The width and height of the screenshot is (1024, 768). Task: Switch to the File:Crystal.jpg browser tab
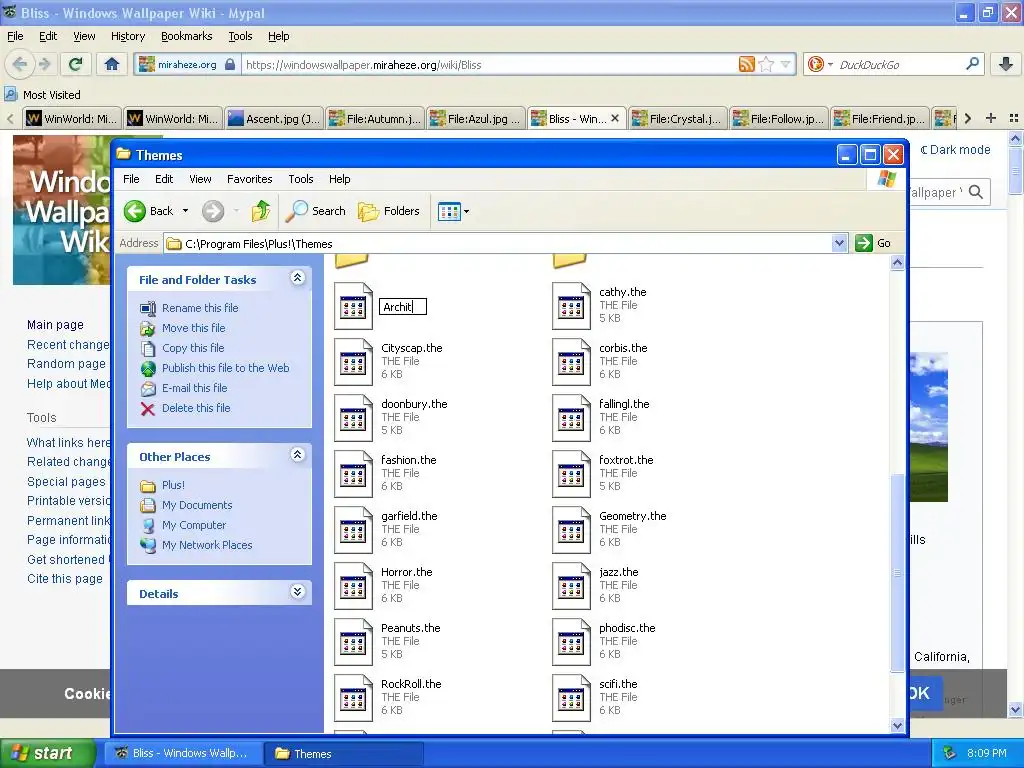pos(678,119)
